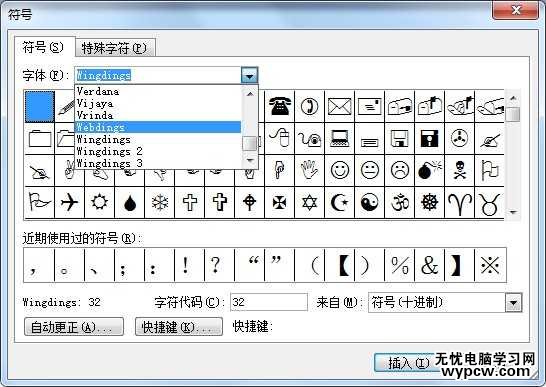This screenshot has height=387, width=546.
Task: Choose the skull and crossbones symbol
Action: 459,170
